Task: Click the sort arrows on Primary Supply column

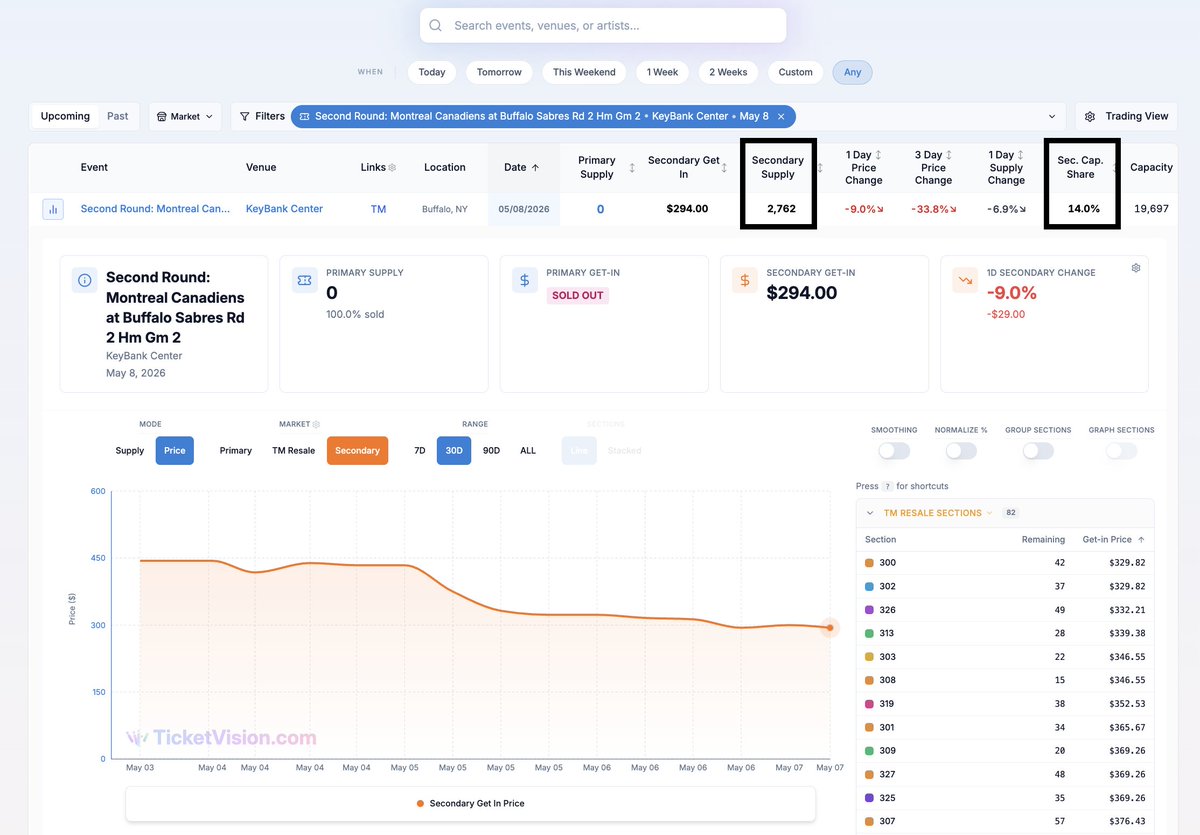Action: coord(631,168)
